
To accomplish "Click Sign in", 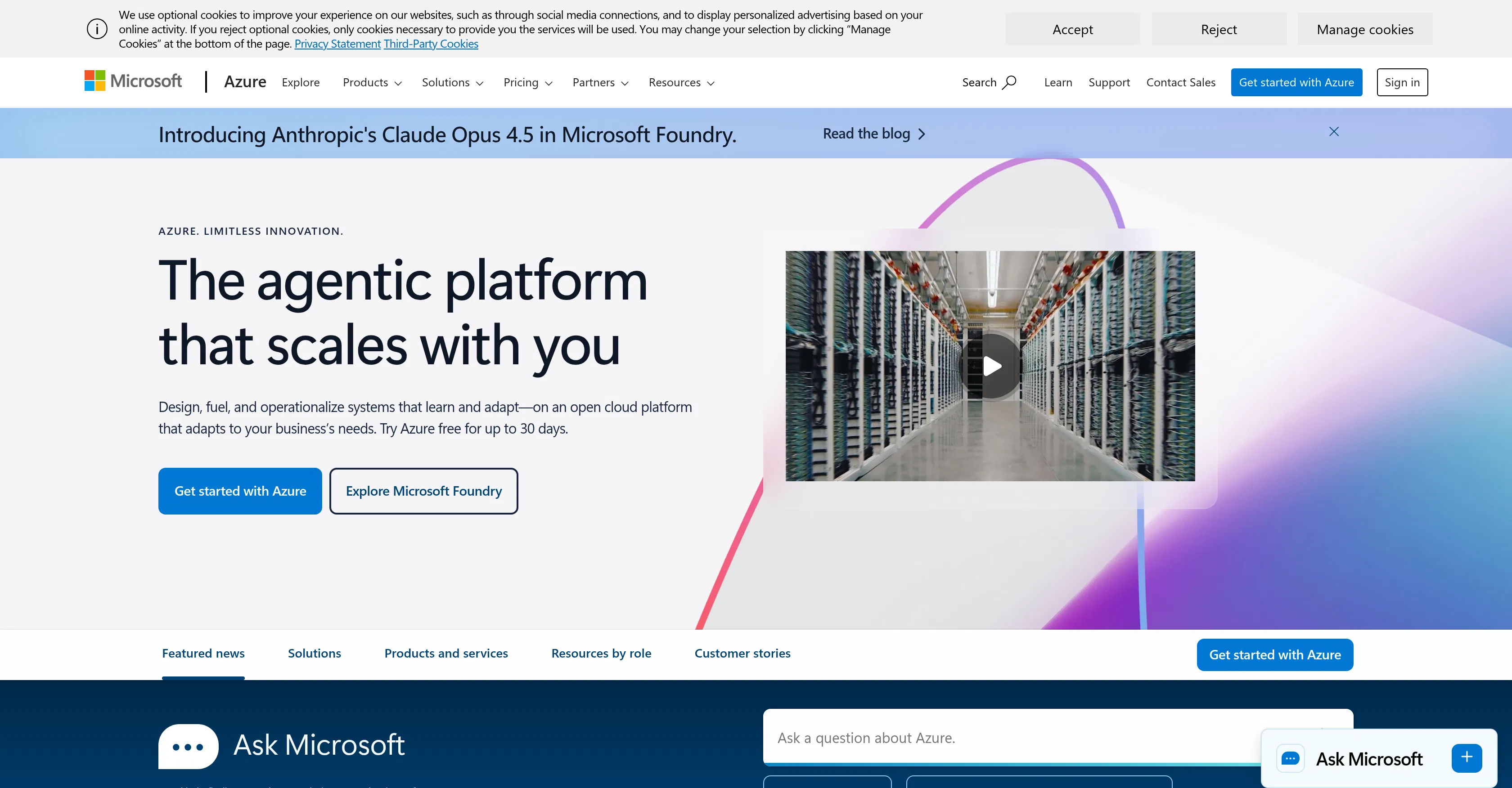I will click(1402, 81).
